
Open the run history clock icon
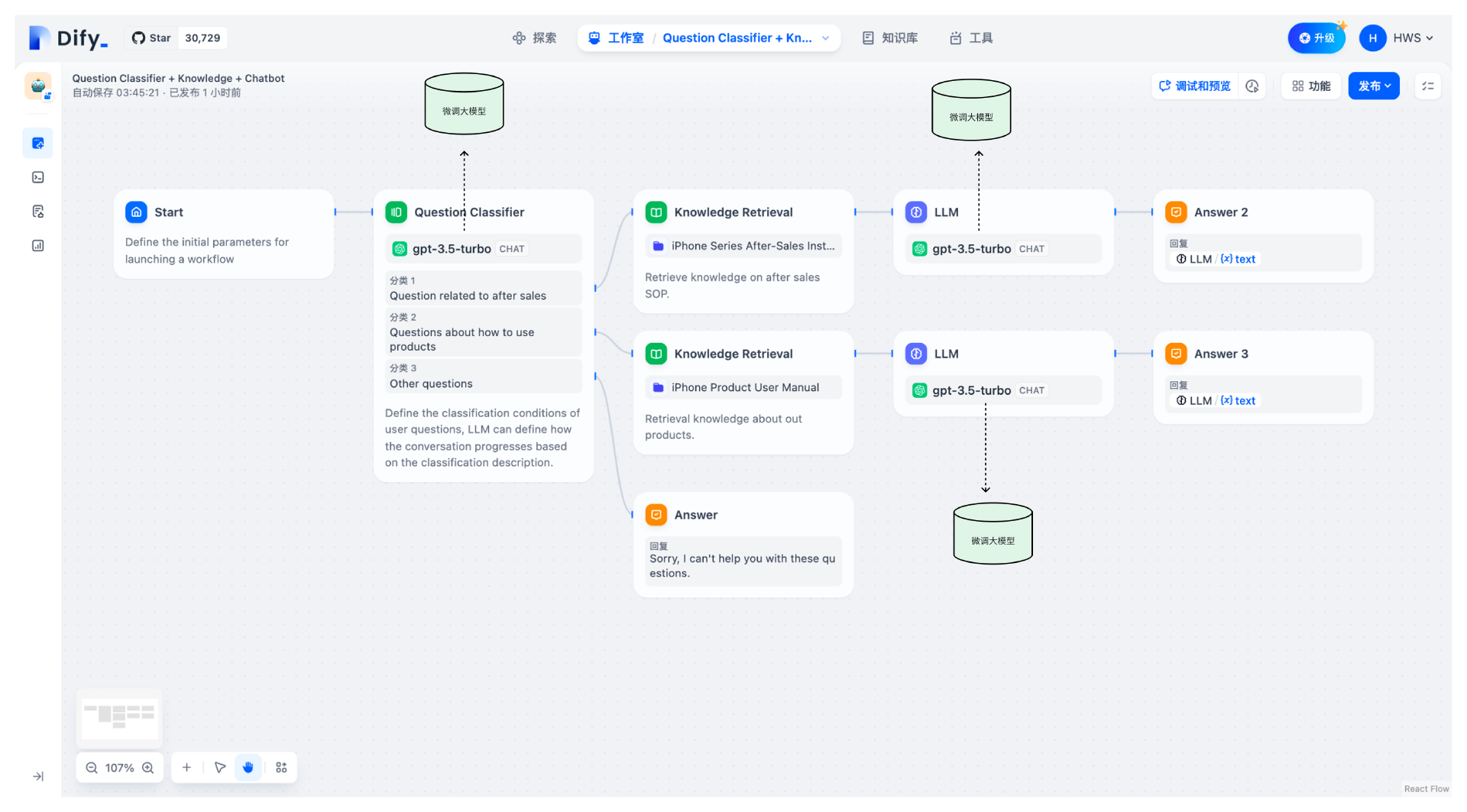(1252, 86)
